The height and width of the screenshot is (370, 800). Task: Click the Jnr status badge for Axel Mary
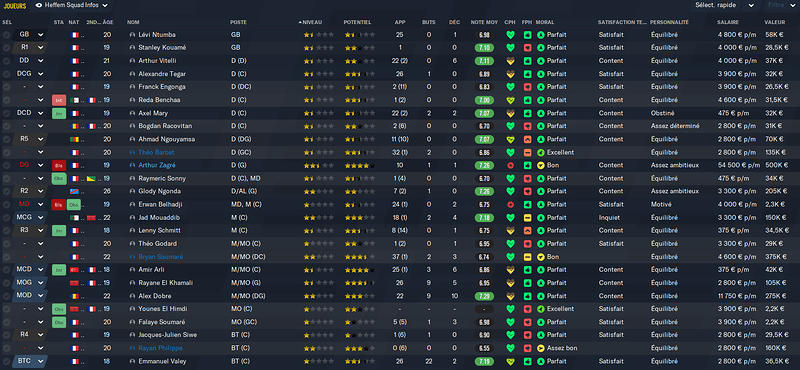[59, 113]
